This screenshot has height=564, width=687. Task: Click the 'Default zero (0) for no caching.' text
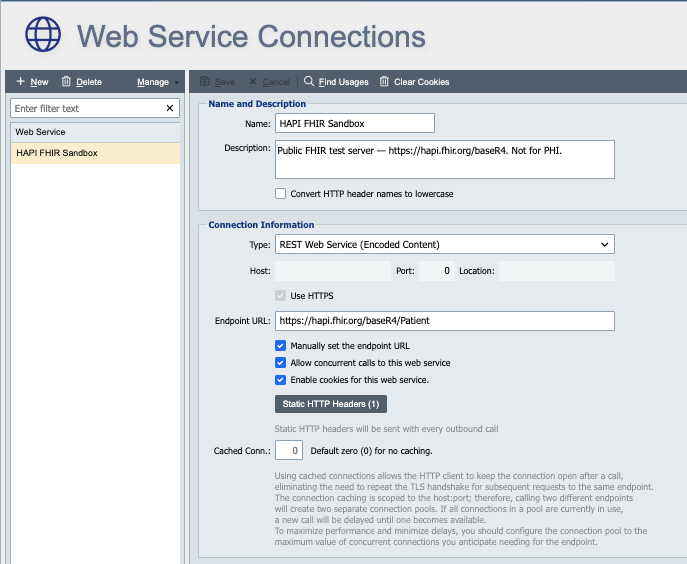(371, 451)
